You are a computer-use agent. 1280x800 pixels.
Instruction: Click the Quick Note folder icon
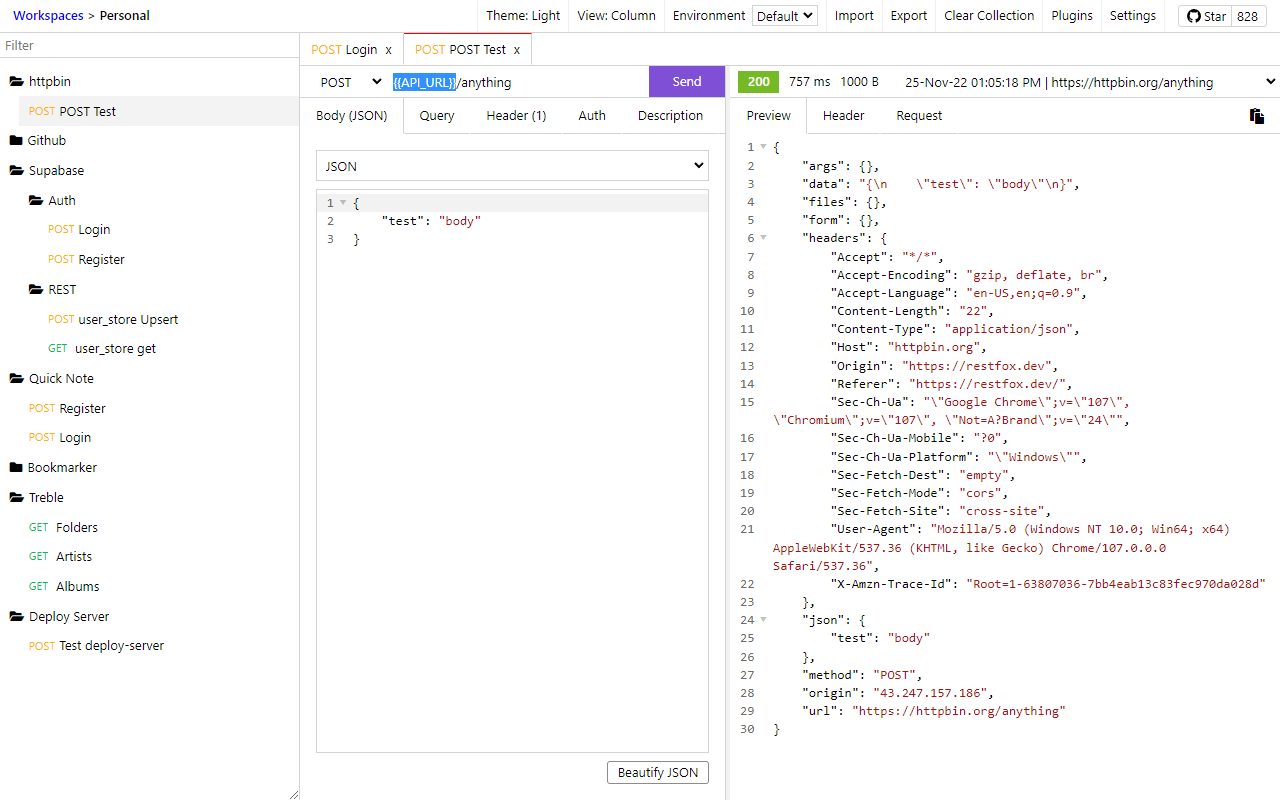[x=16, y=379]
